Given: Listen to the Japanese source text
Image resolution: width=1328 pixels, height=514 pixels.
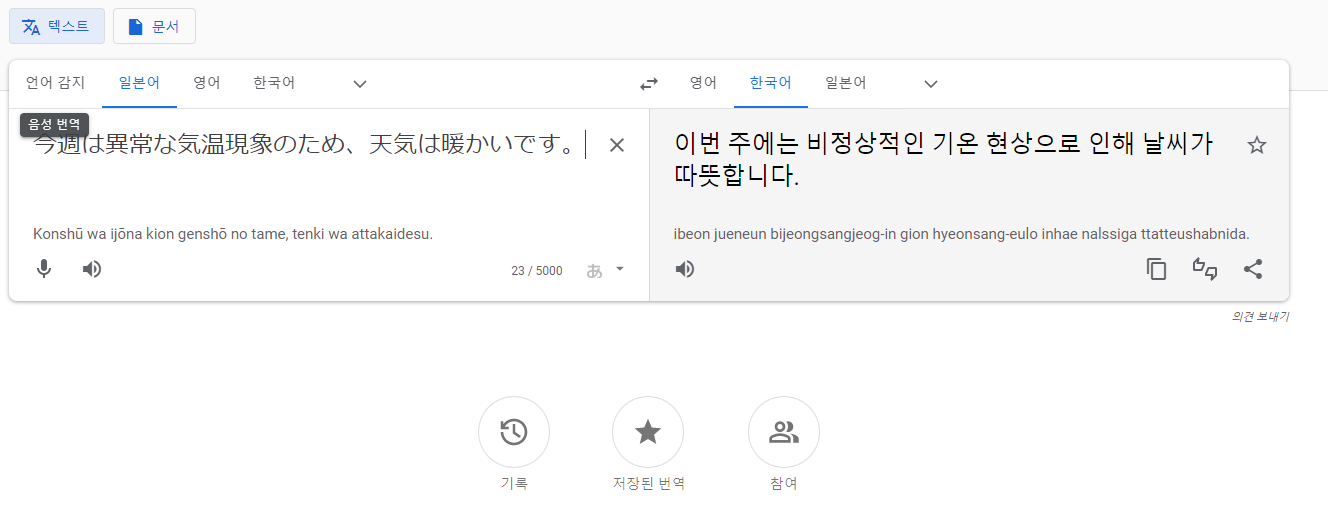Looking at the screenshot, I should (92, 269).
